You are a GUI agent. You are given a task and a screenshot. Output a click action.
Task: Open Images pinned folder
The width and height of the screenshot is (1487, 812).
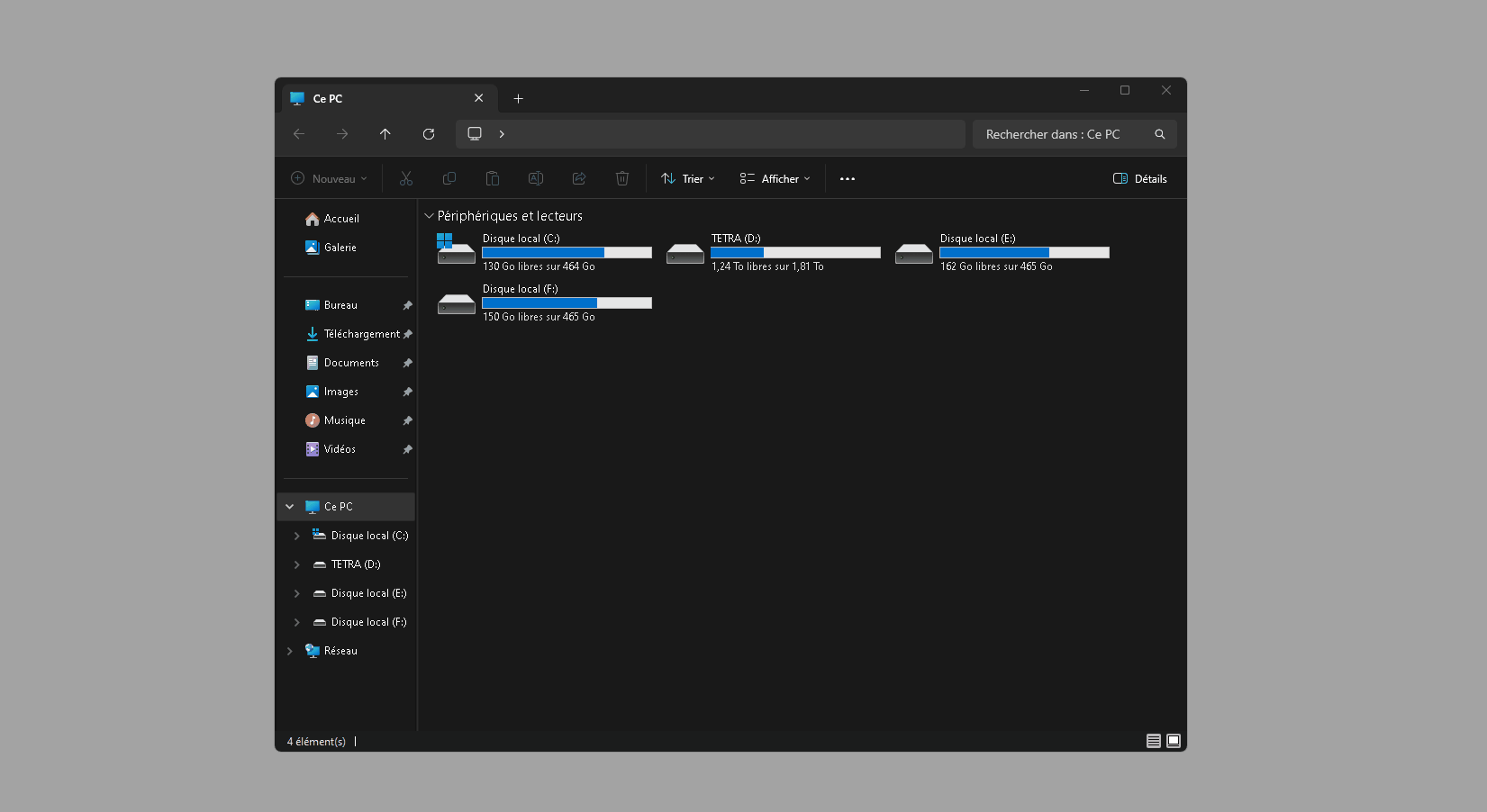click(x=346, y=392)
